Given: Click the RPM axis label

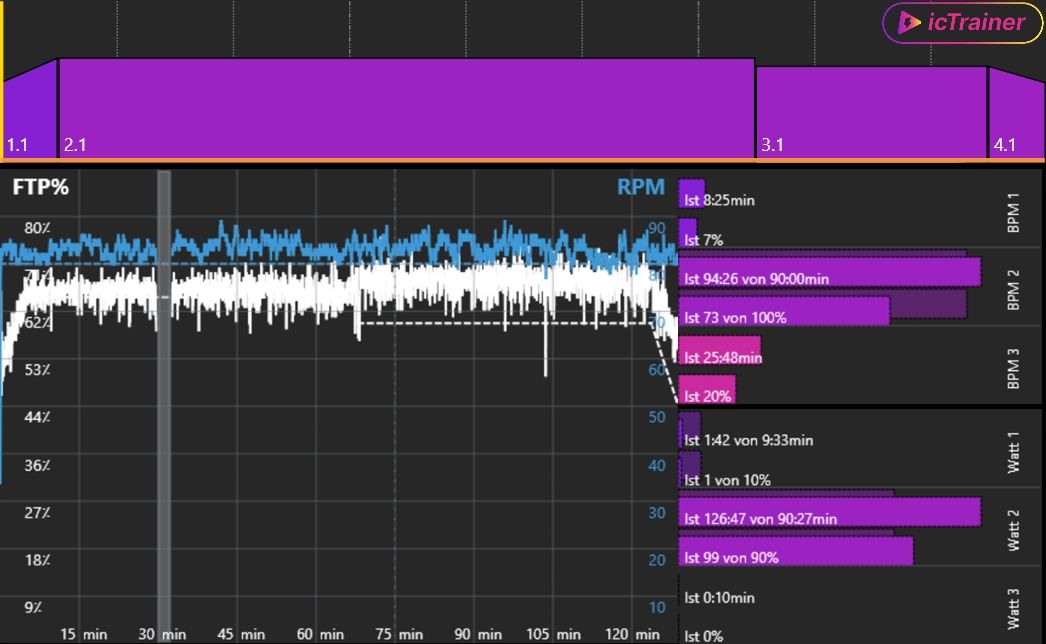Looking at the screenshot, I should 640,187.
